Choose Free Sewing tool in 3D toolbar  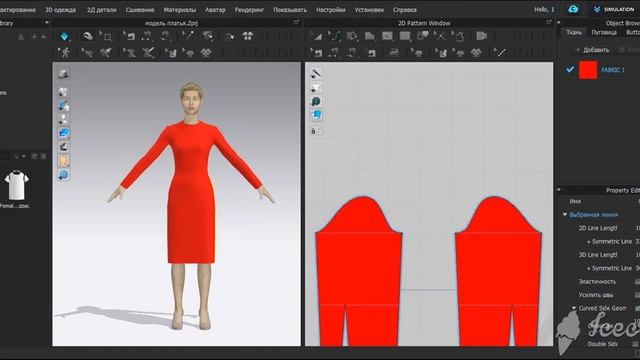tap(165, 36)
